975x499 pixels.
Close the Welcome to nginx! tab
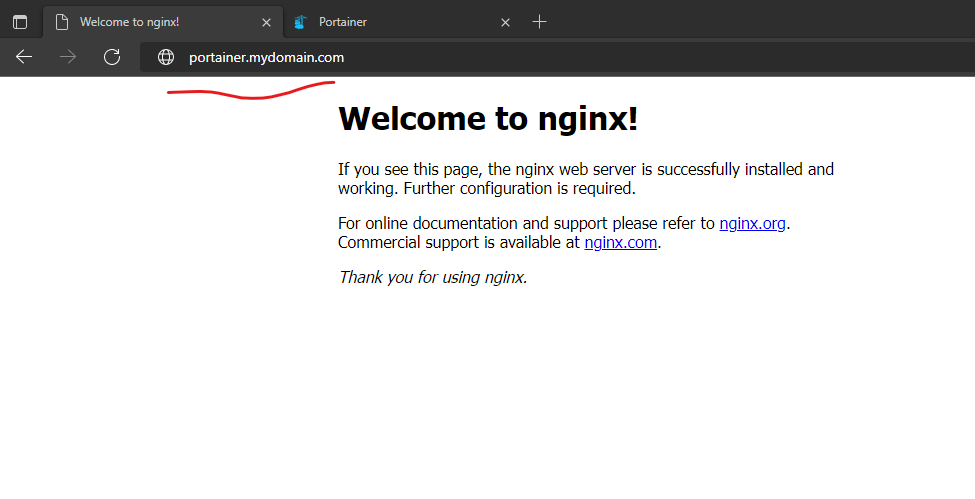tap(266, 22)
